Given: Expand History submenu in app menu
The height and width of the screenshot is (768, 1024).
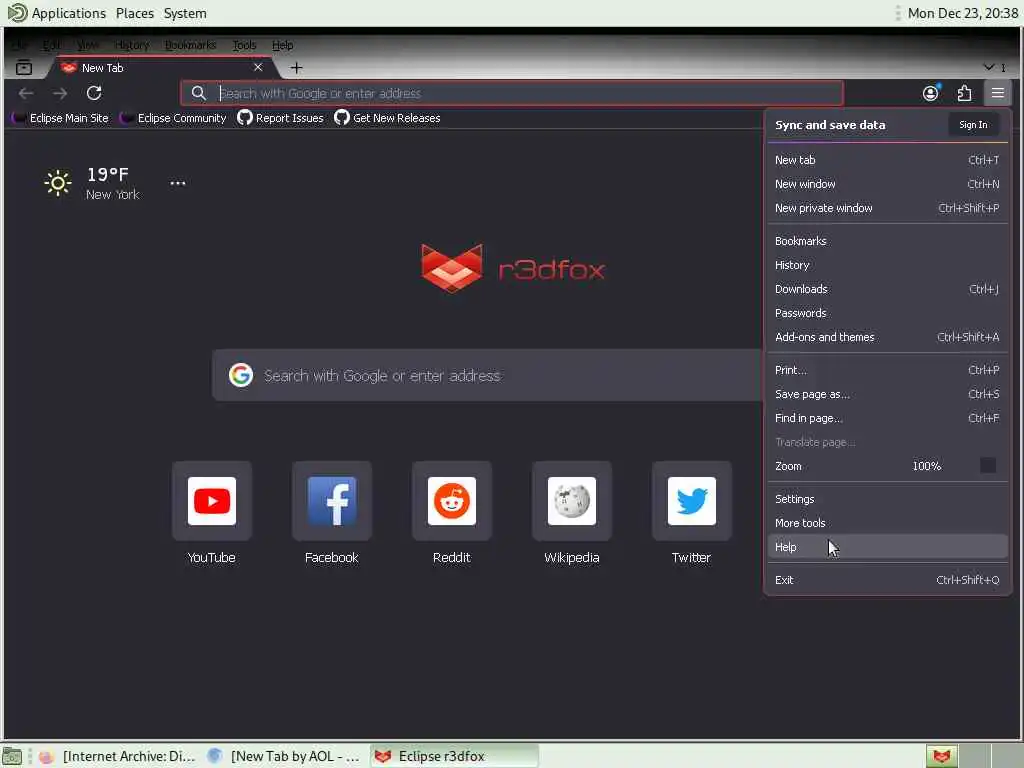Looking at the screenshot, I should click(887, 265).
